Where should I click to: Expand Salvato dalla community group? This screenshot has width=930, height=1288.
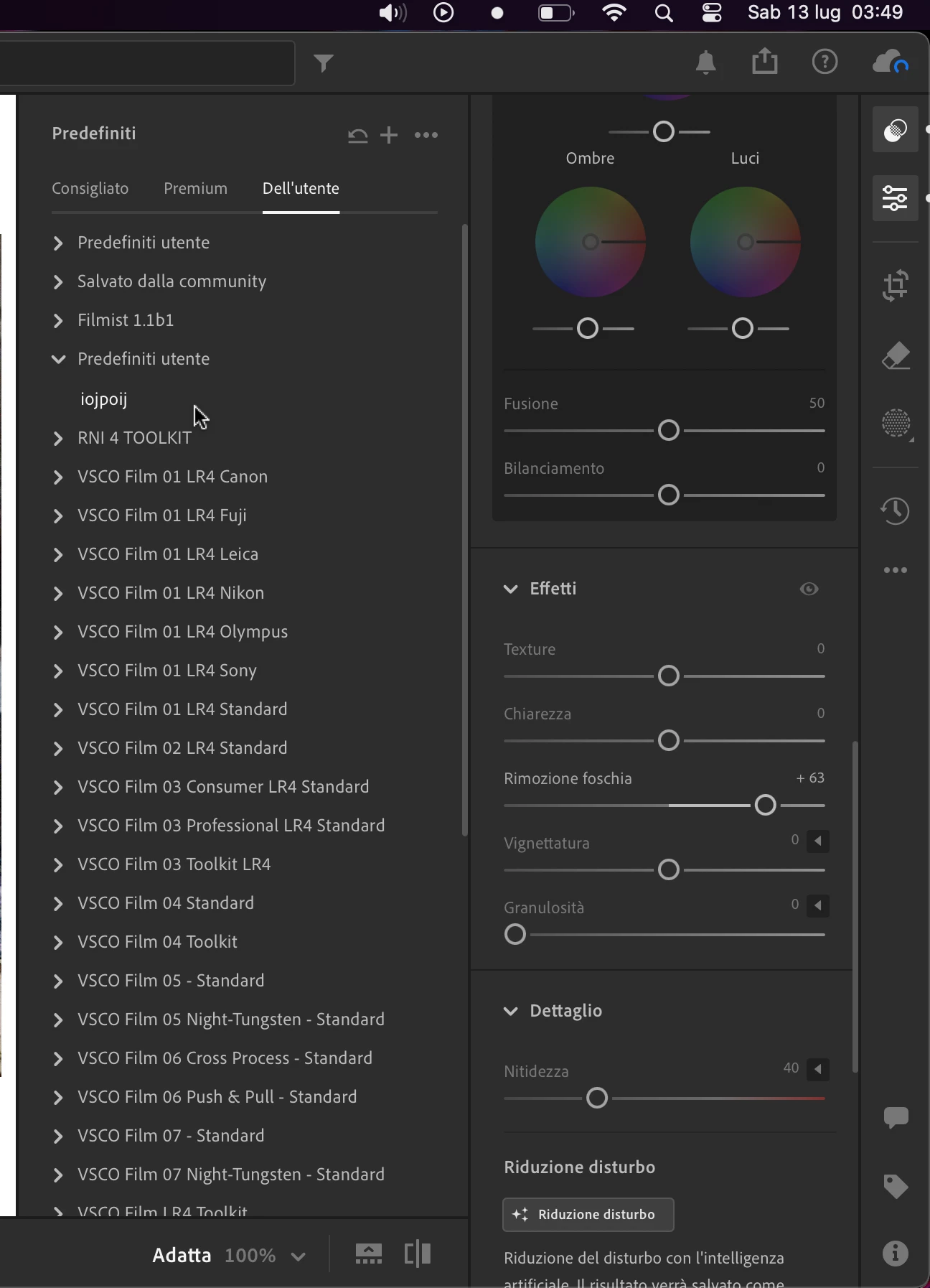click(x=58, y=282)
